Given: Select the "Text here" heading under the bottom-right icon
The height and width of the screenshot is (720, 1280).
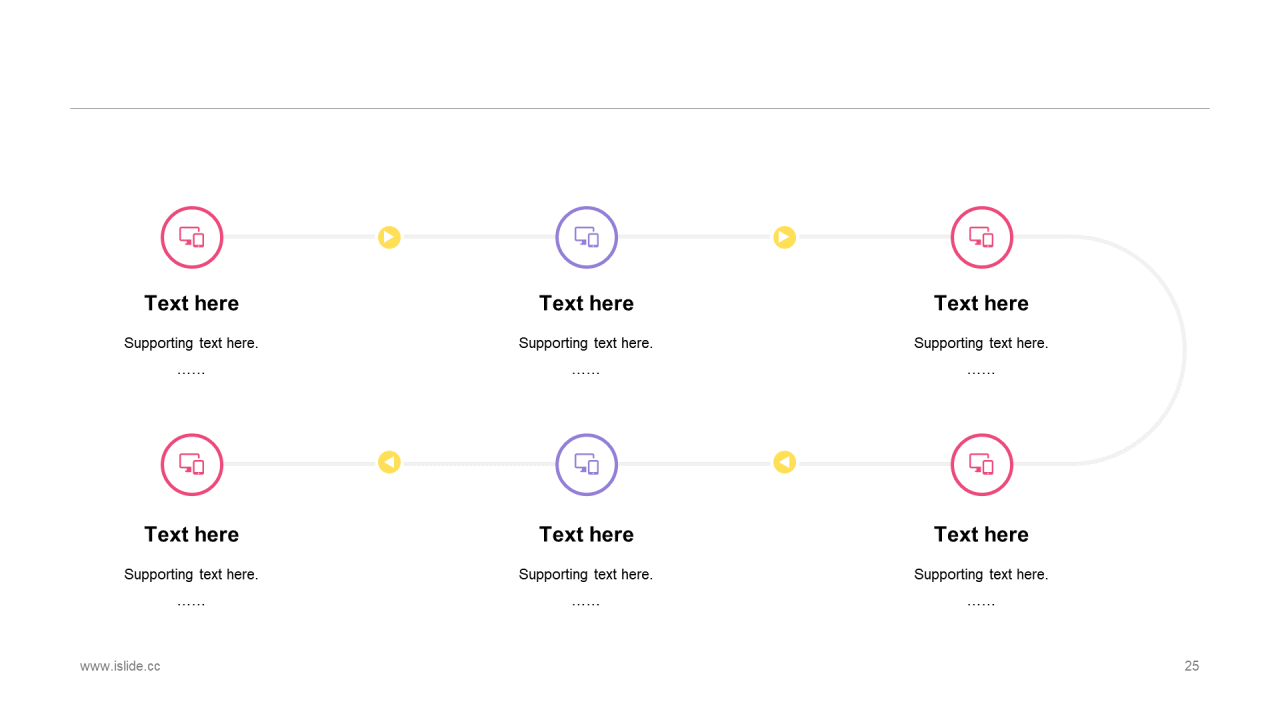Looking at the screenshot, I should tap(982, 534).
